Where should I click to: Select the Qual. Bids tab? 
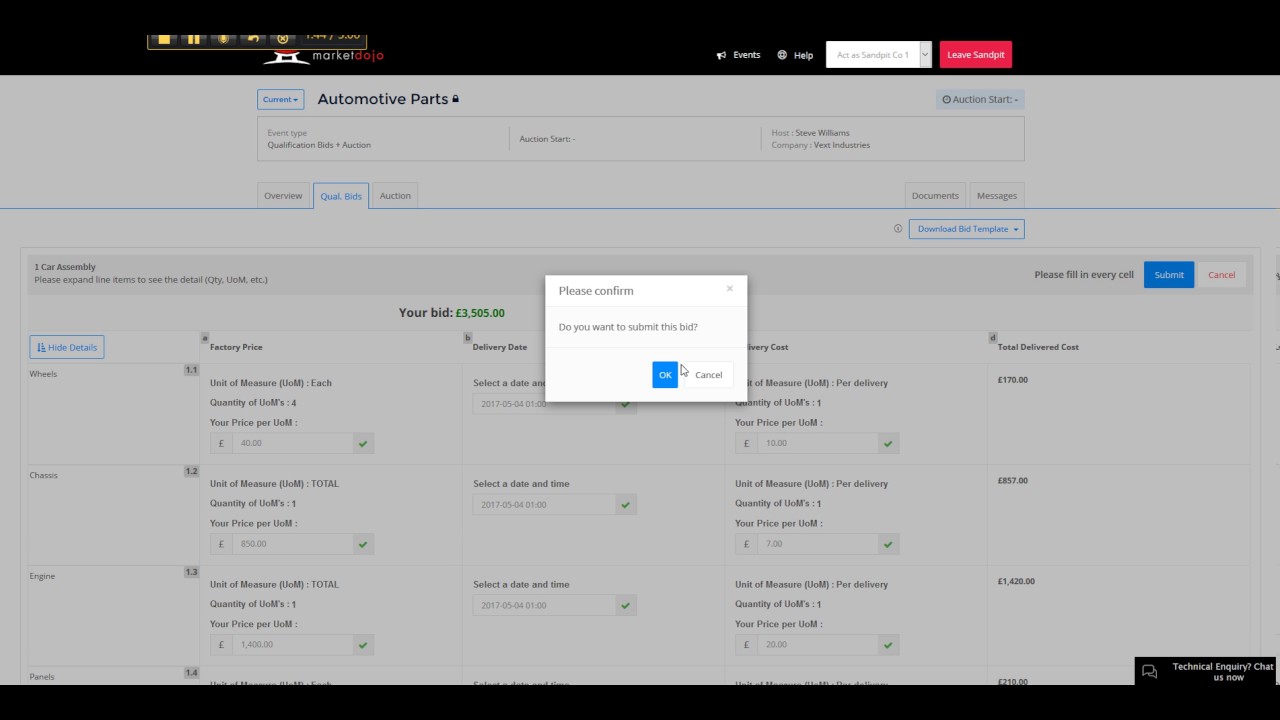[x=341, y=196]
